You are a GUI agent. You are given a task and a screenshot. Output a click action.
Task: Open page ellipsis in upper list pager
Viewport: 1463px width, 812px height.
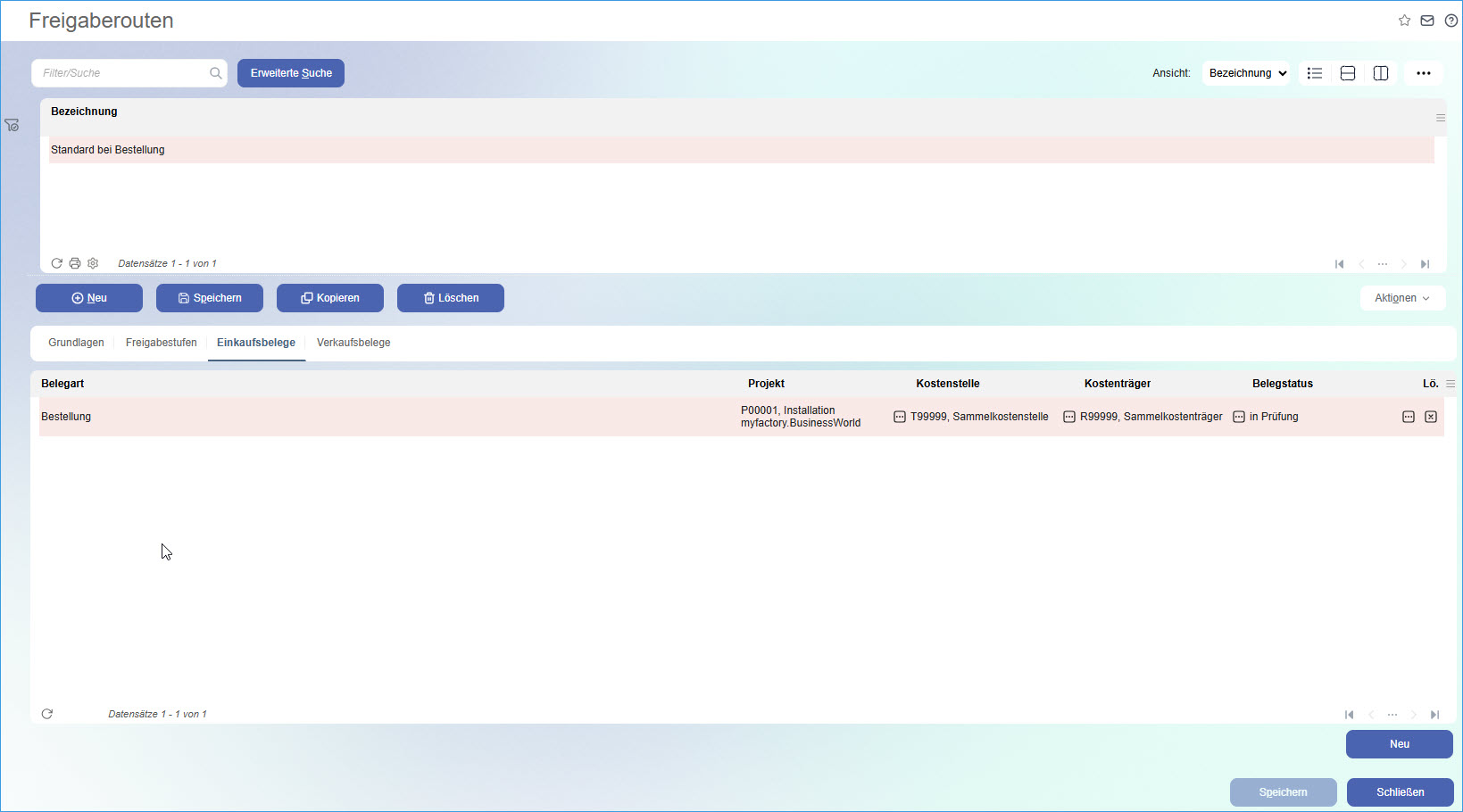point(1383,264)
